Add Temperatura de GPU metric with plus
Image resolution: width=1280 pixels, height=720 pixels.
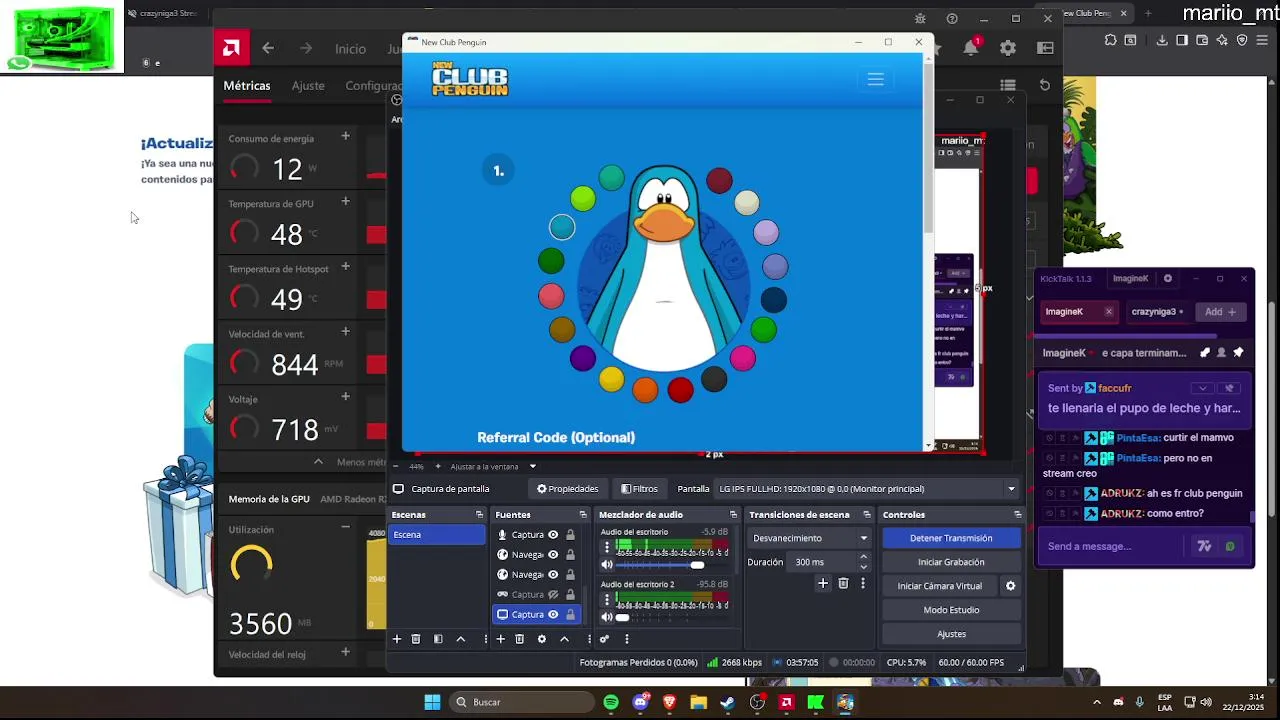pos(345,201)
